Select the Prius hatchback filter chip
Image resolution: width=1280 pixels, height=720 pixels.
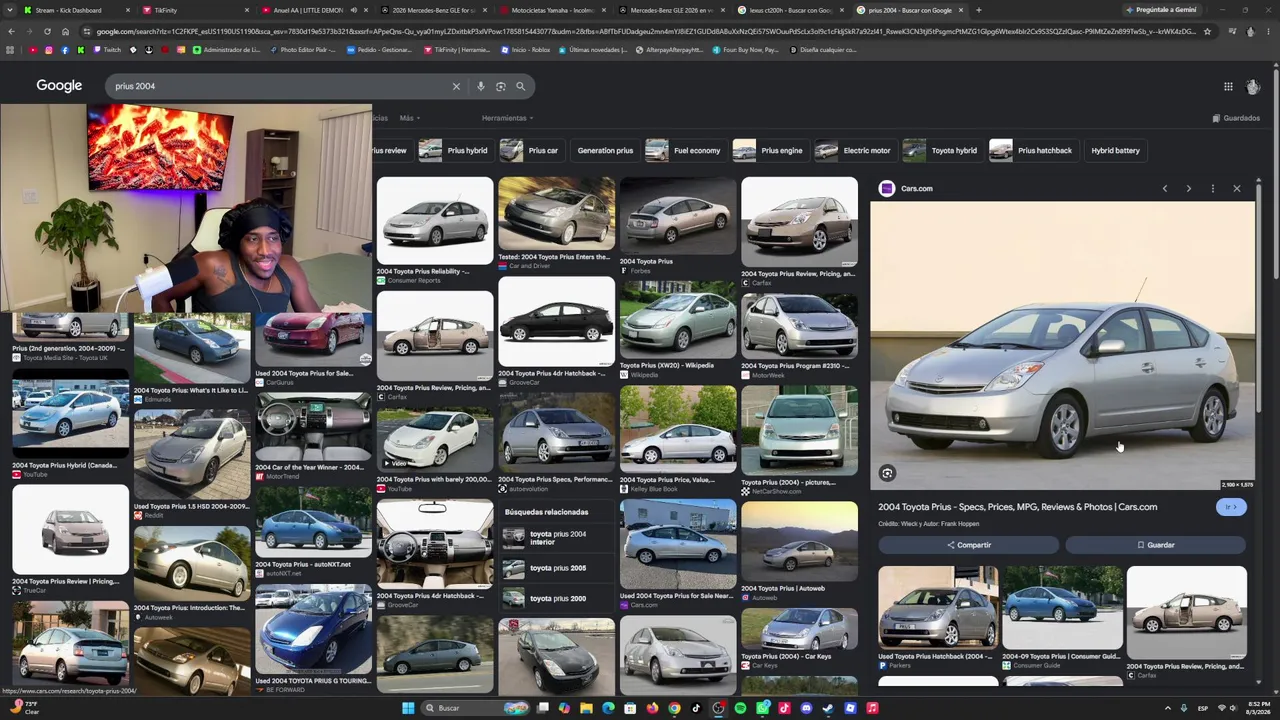tap(1031, 150)
